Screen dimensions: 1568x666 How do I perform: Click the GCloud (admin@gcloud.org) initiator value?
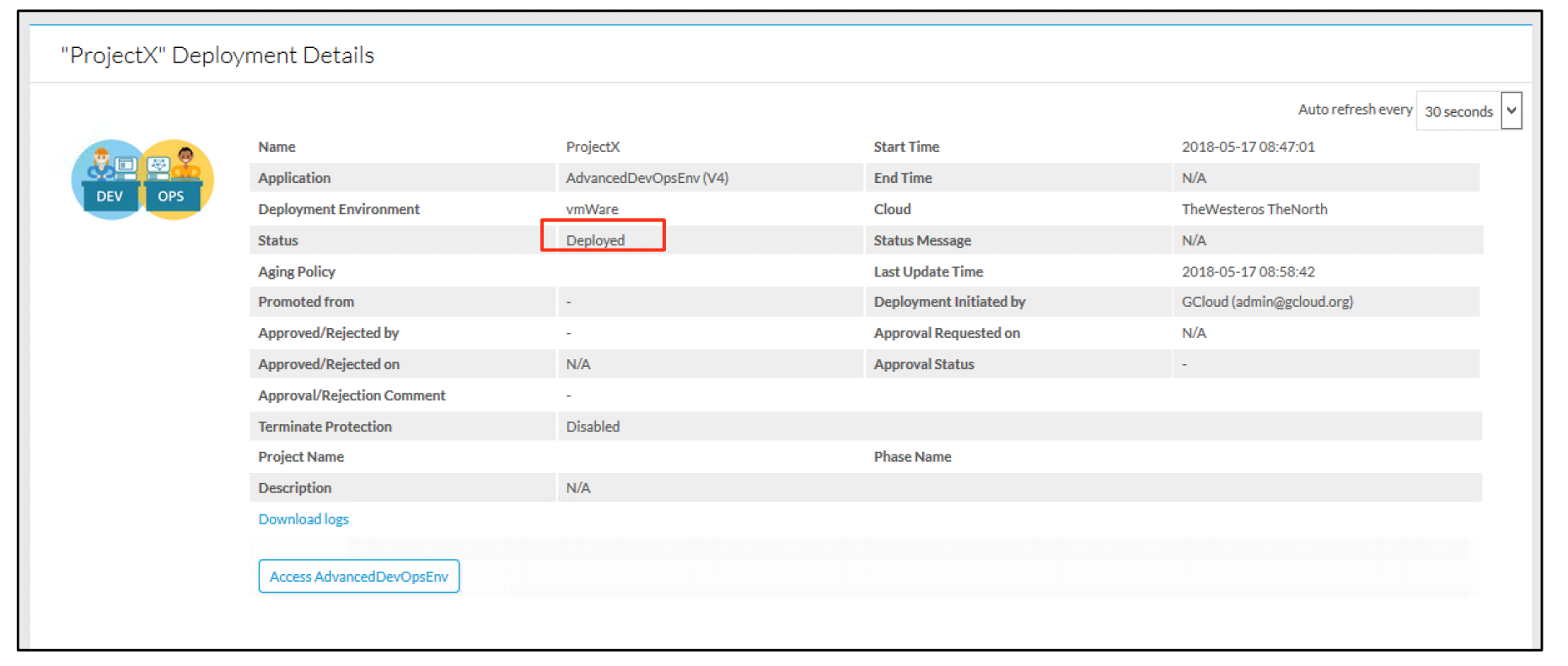coord(1266,302)
